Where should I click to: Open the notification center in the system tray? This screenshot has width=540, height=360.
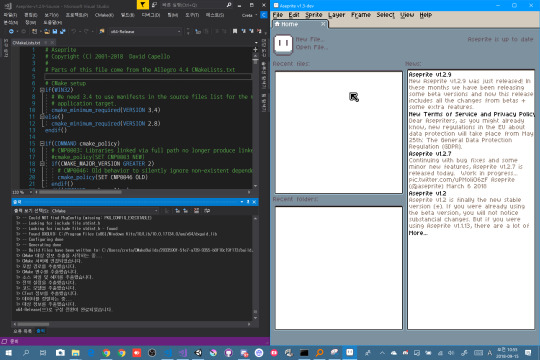point(528,353)
